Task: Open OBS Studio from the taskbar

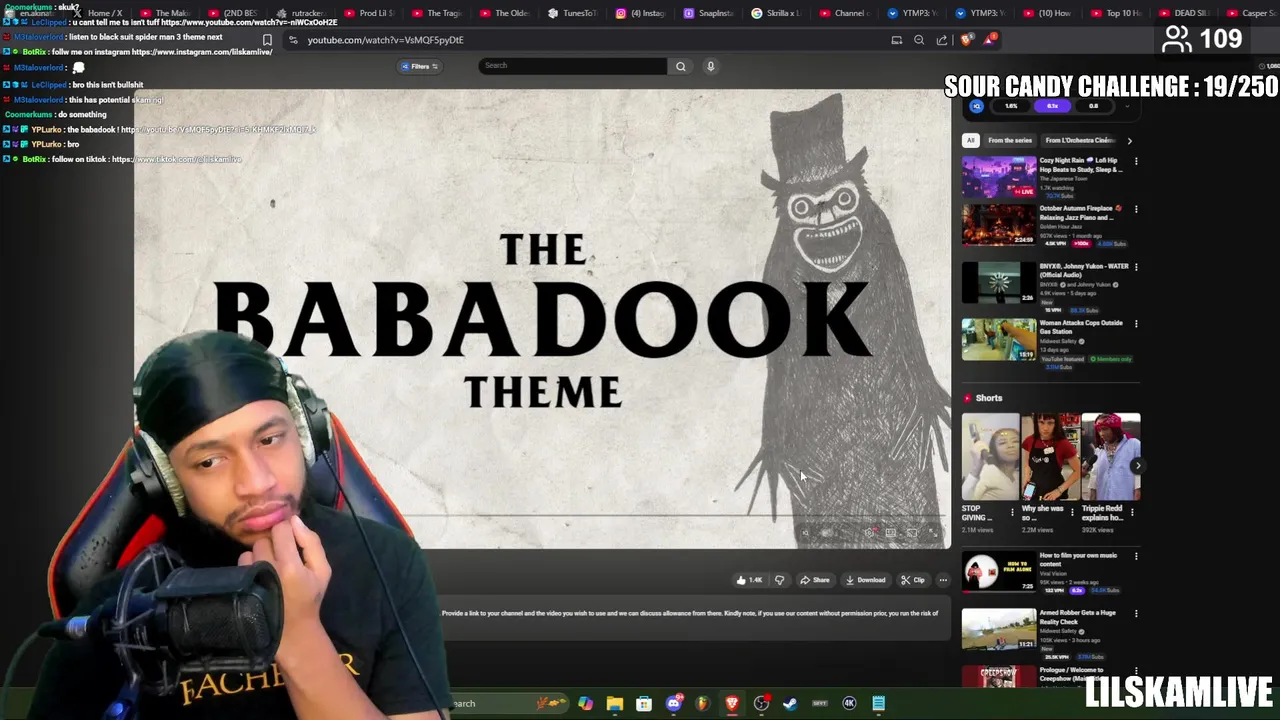Action: pos(761,704)
